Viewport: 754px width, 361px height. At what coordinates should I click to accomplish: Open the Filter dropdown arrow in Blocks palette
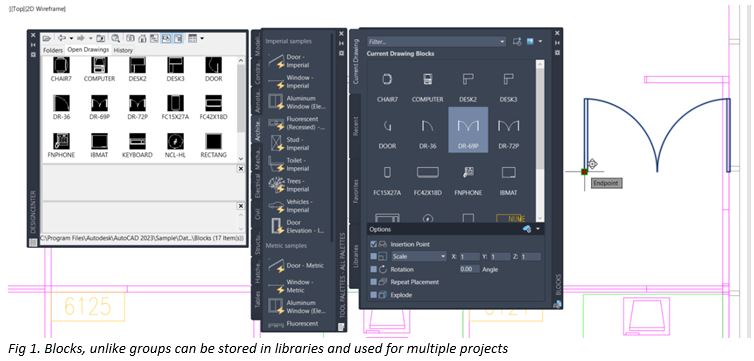point(502,42)
